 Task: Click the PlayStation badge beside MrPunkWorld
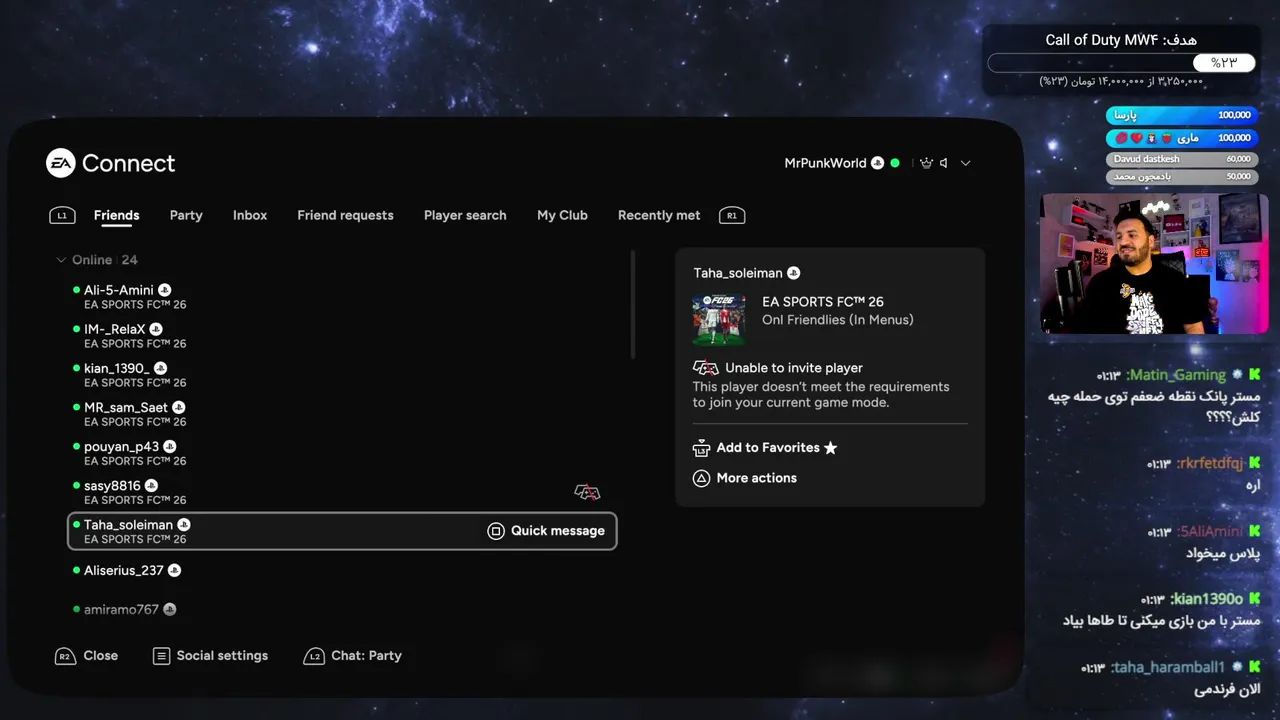[877, 163]
